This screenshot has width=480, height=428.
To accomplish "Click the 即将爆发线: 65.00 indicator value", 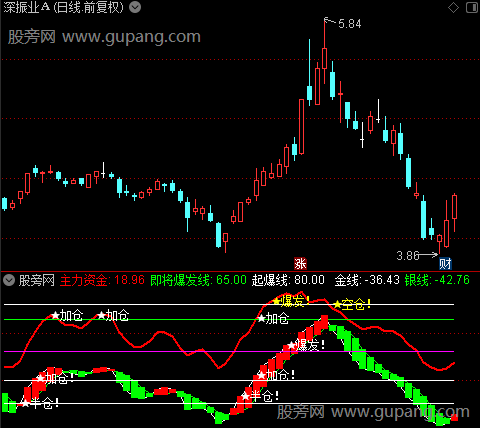I will pyautogui.click(x=198, y=280).
